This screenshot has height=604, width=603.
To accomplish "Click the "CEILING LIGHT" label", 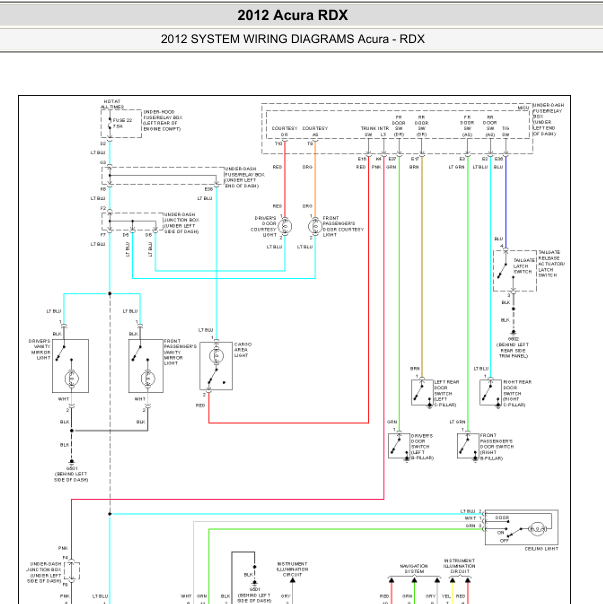I will (541, 549).
